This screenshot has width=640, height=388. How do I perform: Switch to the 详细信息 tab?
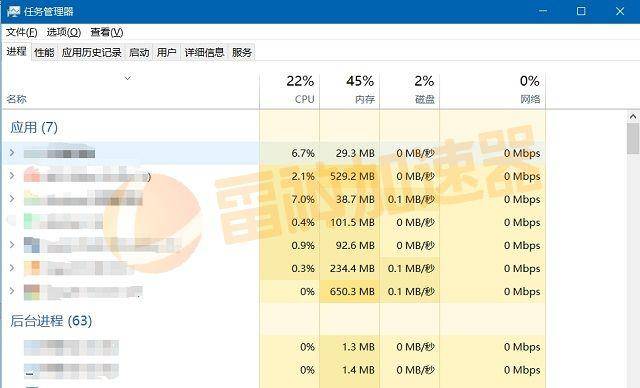click(x=204, y=52)
